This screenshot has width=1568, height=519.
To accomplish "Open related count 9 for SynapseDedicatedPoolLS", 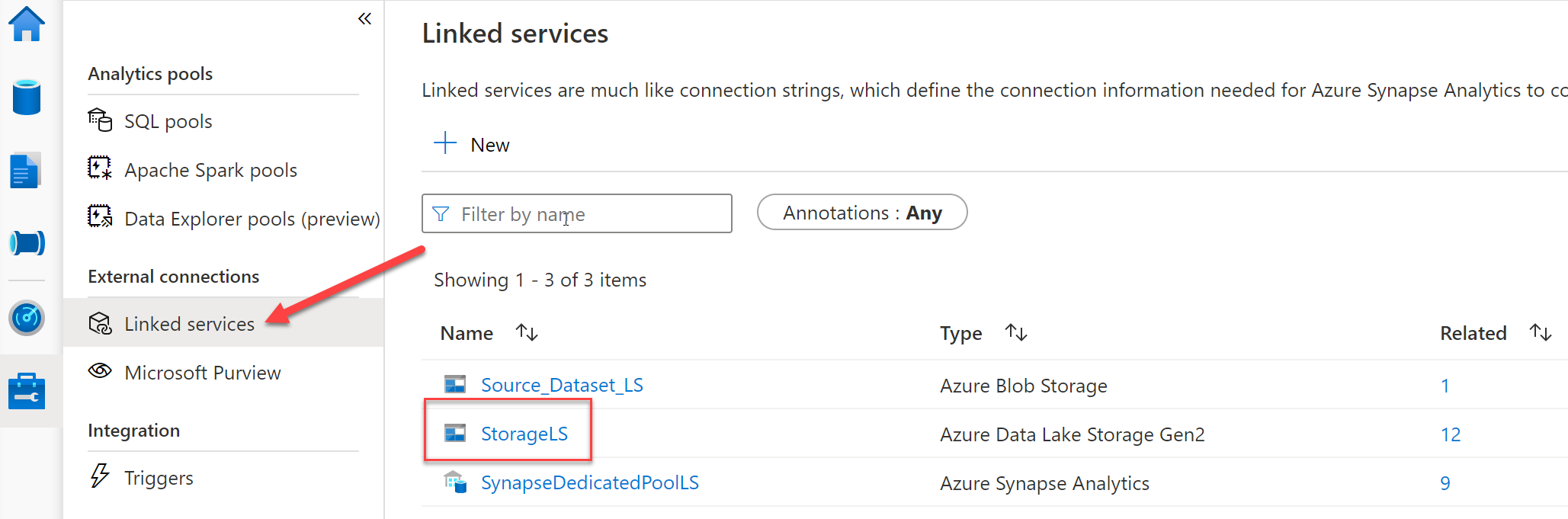I will 1445,483.
